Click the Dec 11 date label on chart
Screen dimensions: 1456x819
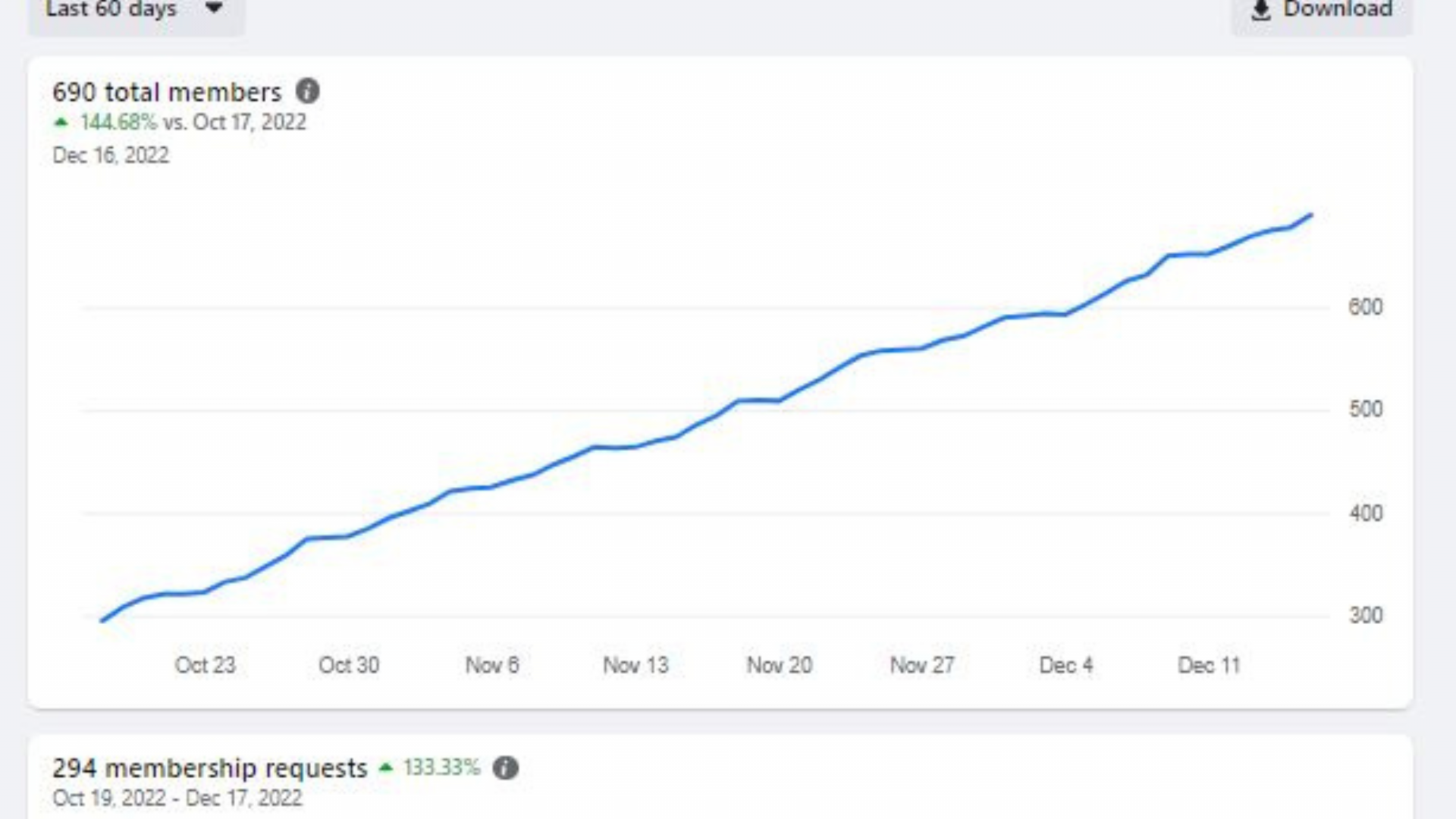(1209, 665)
